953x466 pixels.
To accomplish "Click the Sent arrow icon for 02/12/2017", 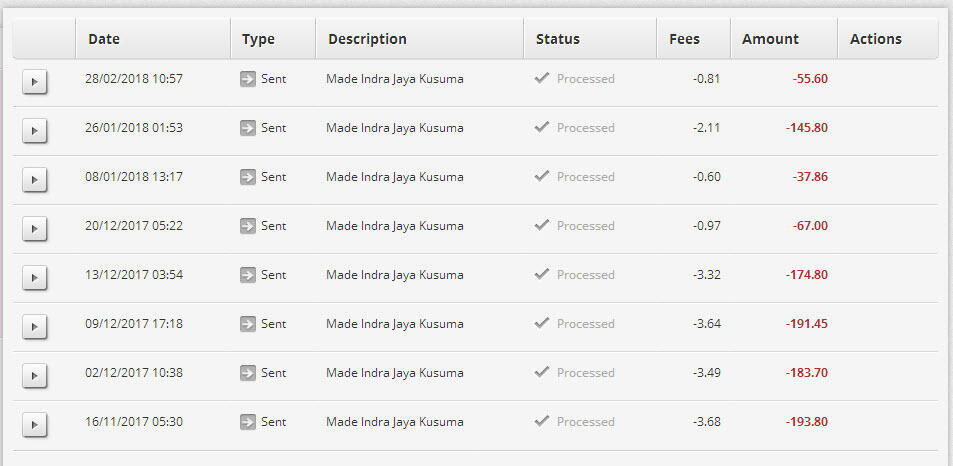I will (248, 373).
